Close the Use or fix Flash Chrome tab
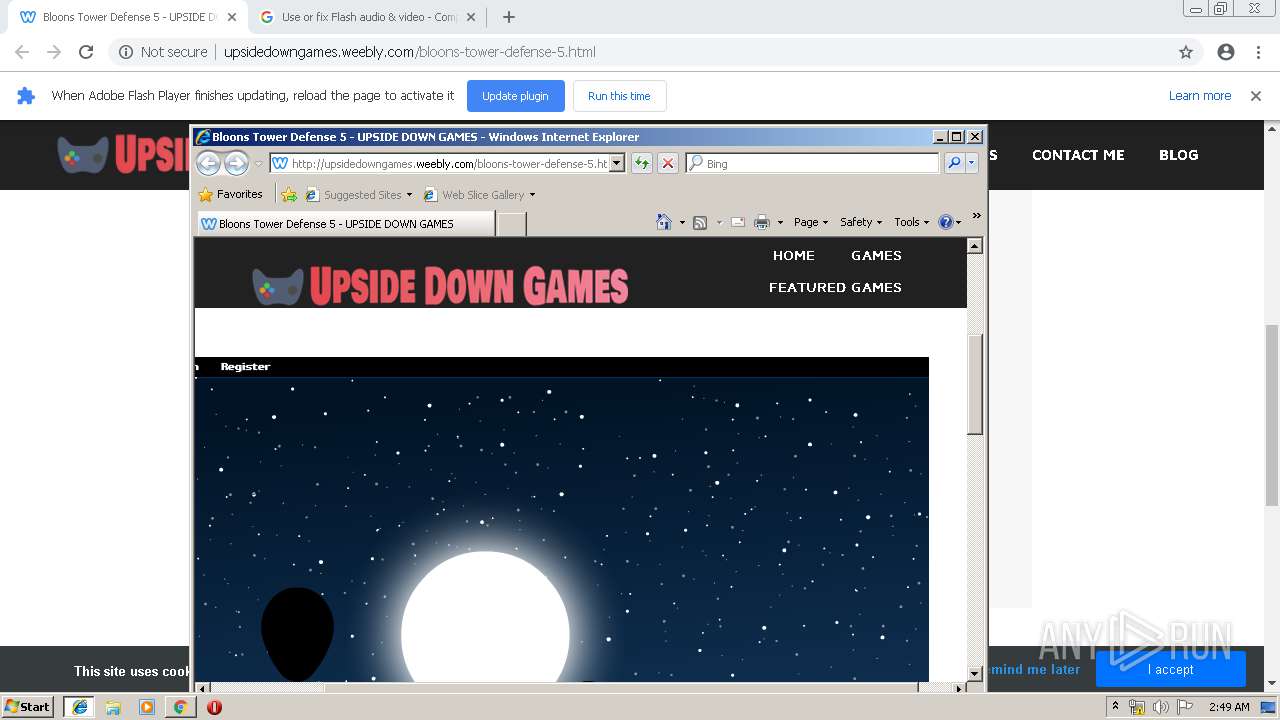 pyautogui.click(x=473, y=17)
